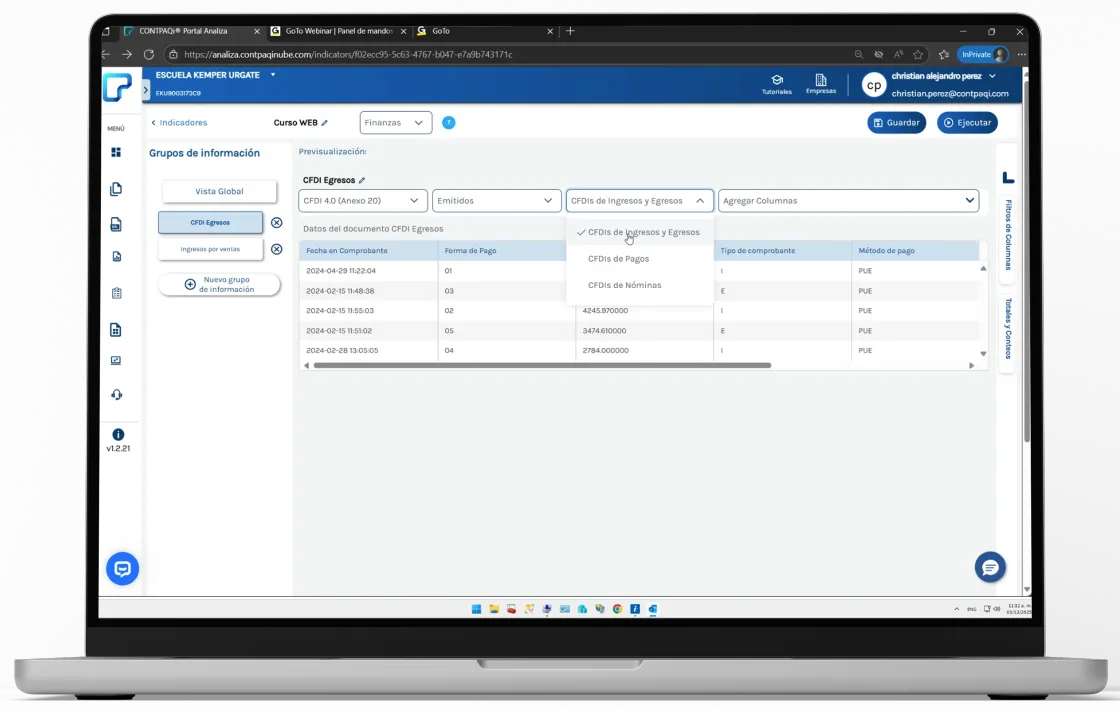Open the Filtros de Columnas side panel

pyautogui.click(x=1008, y=235)
